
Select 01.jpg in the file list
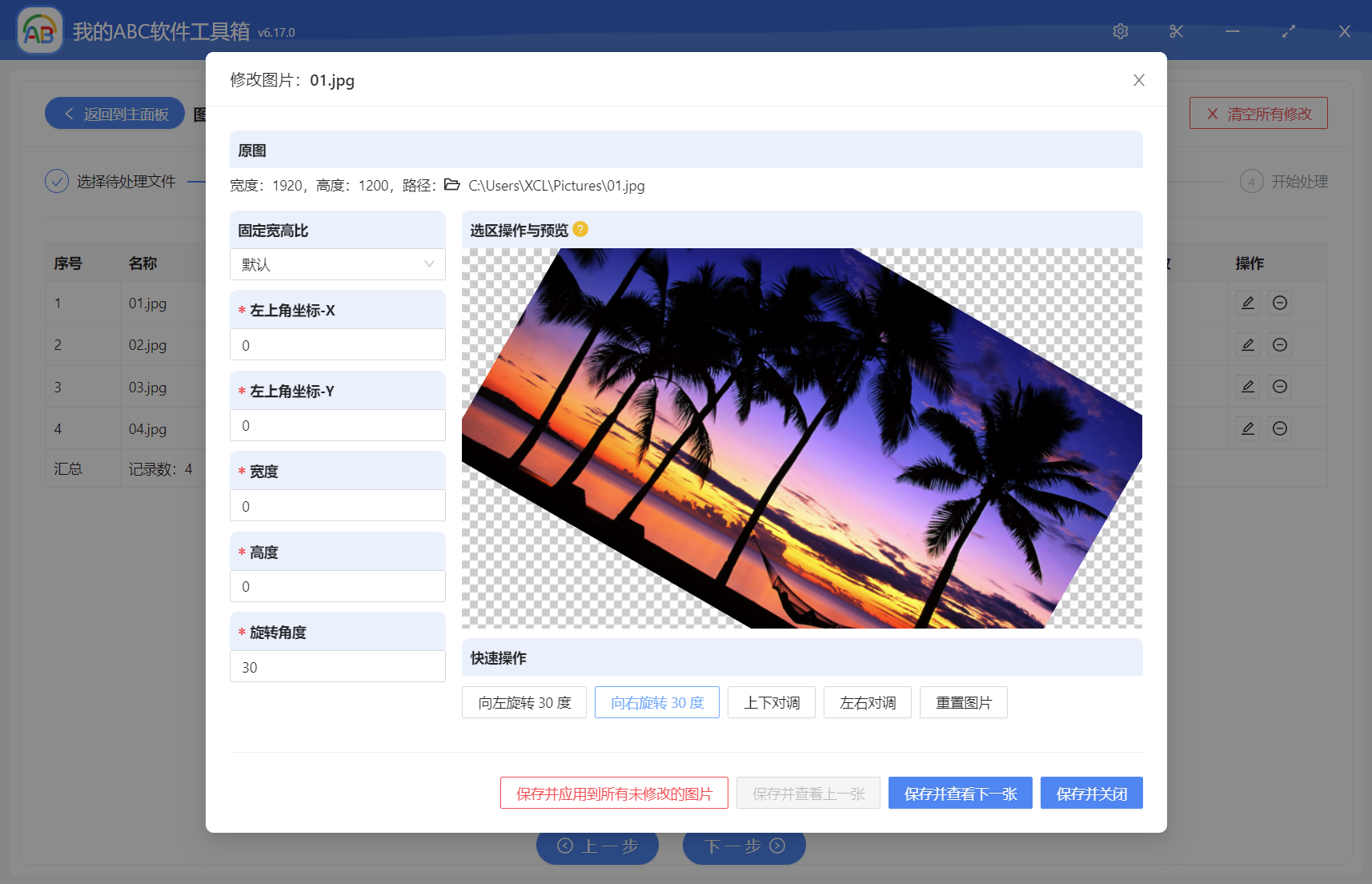coord(148,303)
